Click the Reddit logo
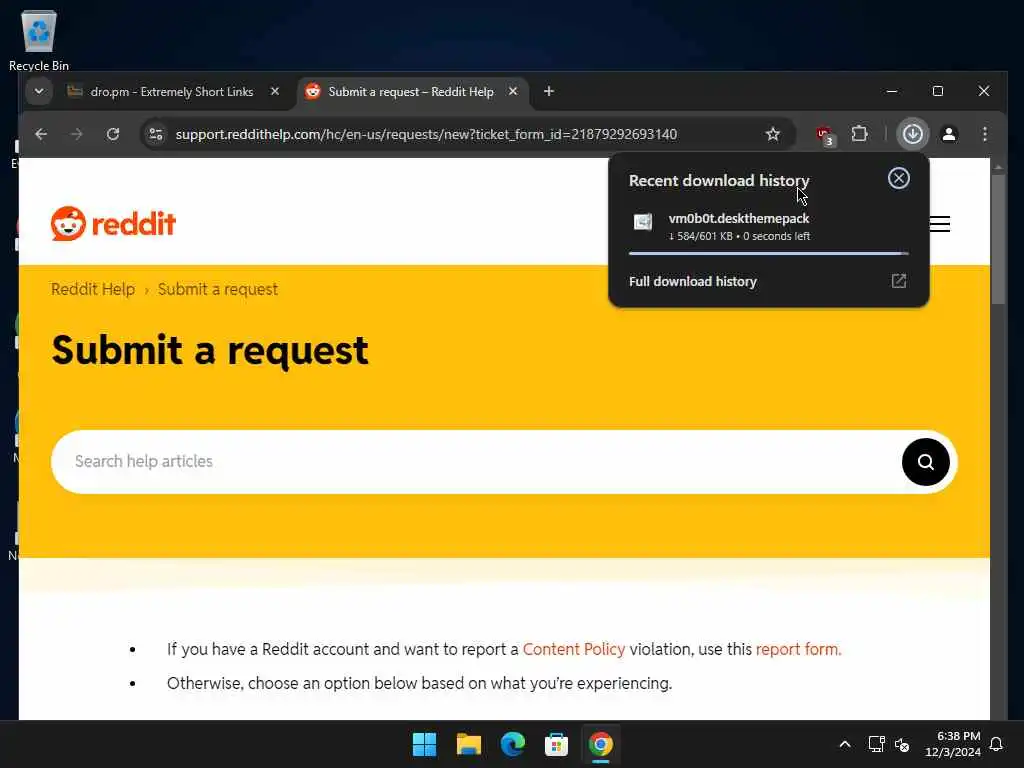 [x=114, y=224]
